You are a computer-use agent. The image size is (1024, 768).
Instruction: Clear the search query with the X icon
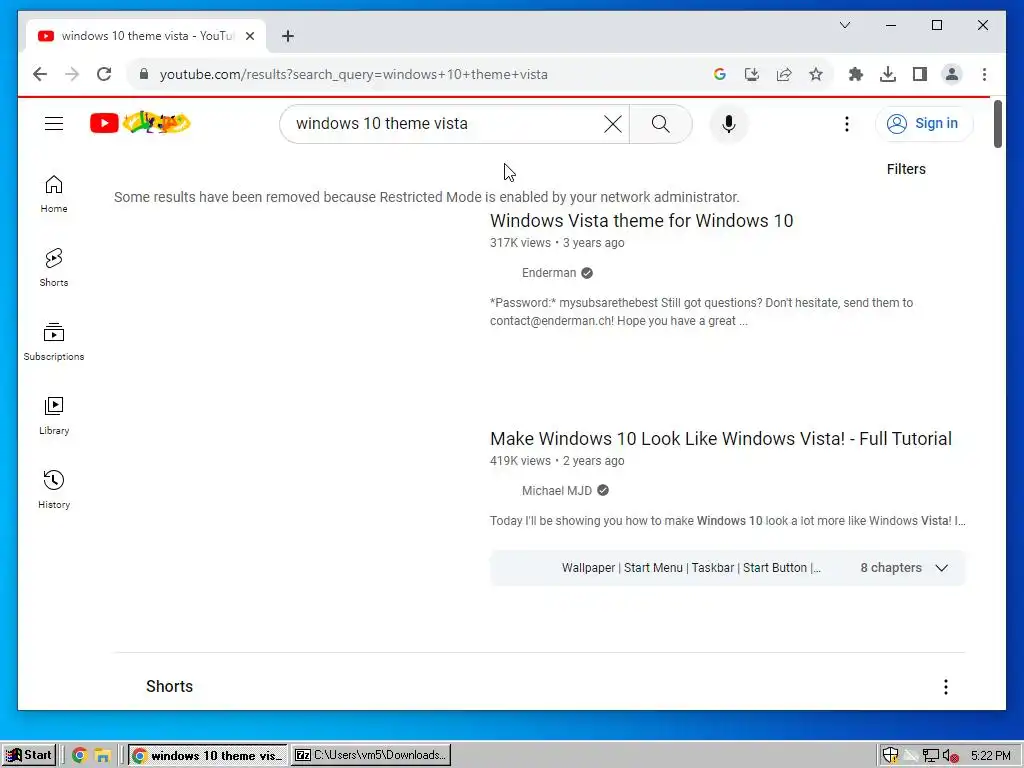613,123
